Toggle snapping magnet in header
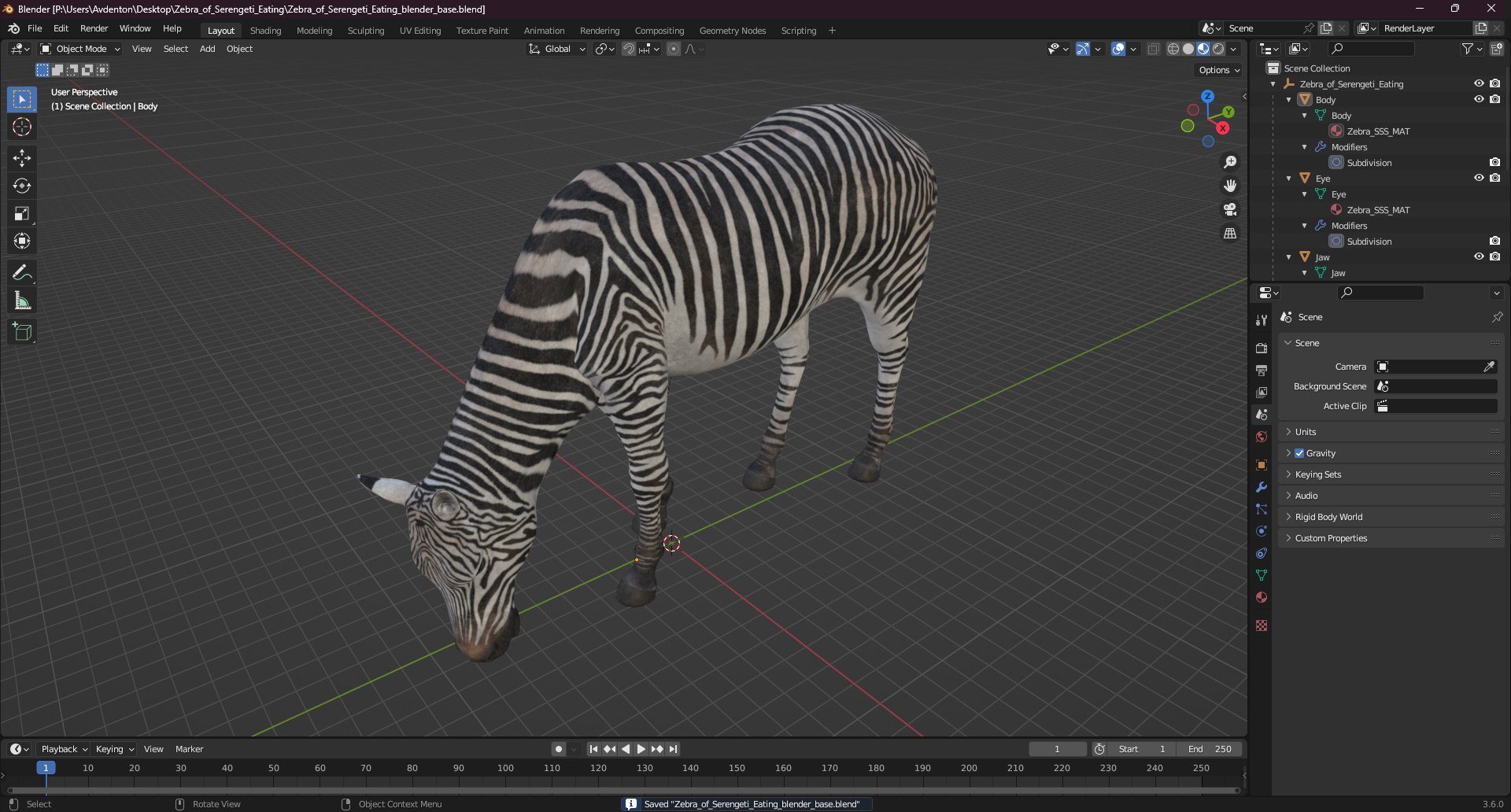Screen dimensions: 1511x812 [x=629, y=49]
